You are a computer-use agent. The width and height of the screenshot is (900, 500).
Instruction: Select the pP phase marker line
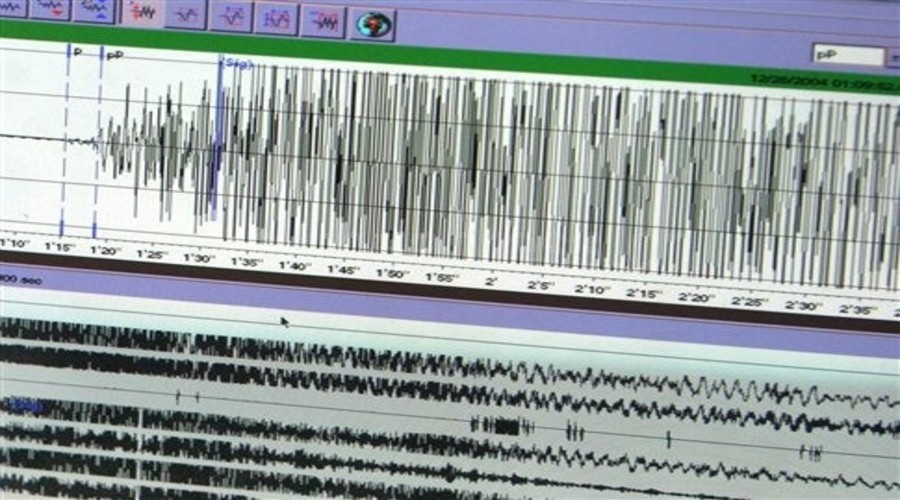pyautogui.click(x=98, y=140)
